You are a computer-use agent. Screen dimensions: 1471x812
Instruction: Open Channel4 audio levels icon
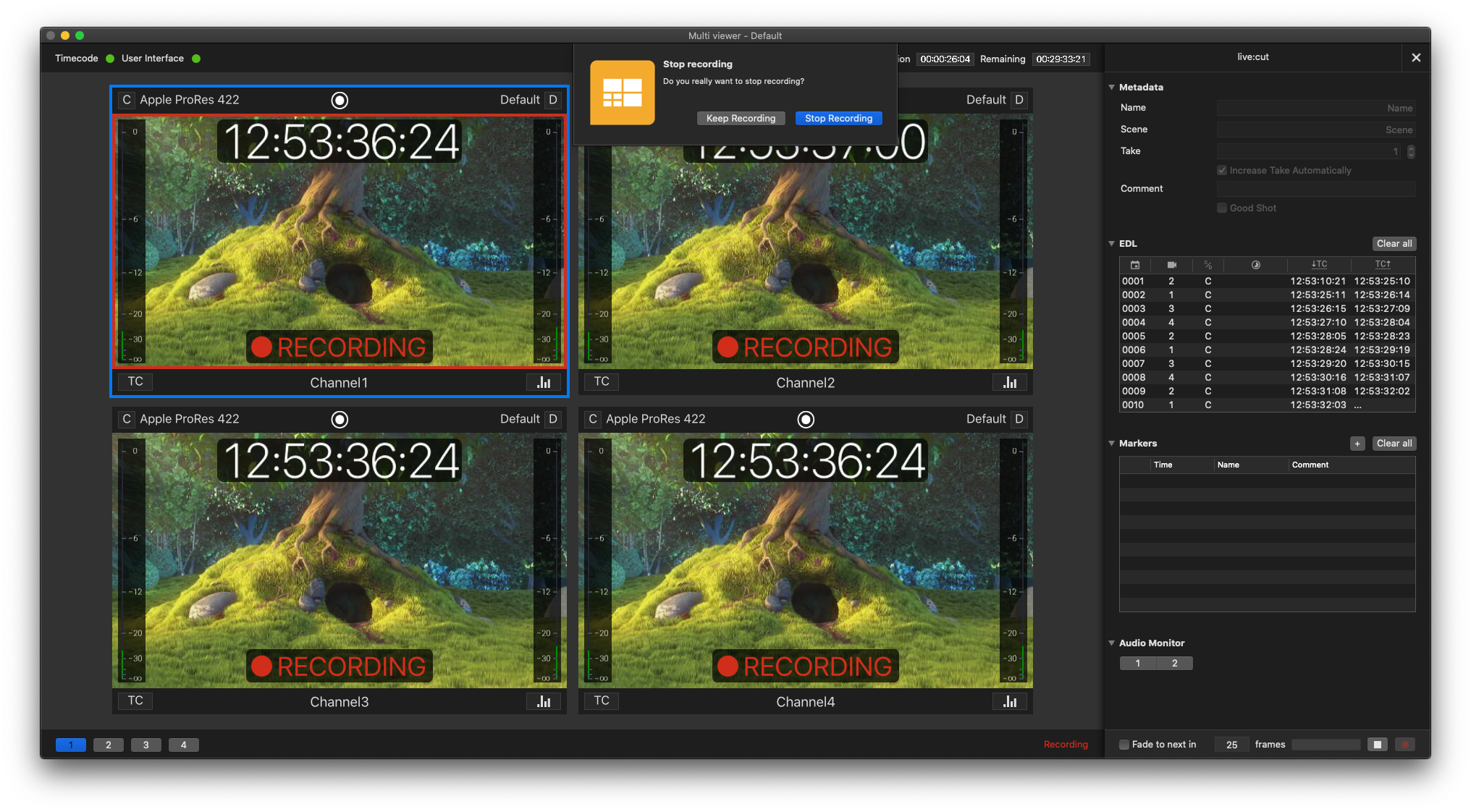[x=1010, y=701]
